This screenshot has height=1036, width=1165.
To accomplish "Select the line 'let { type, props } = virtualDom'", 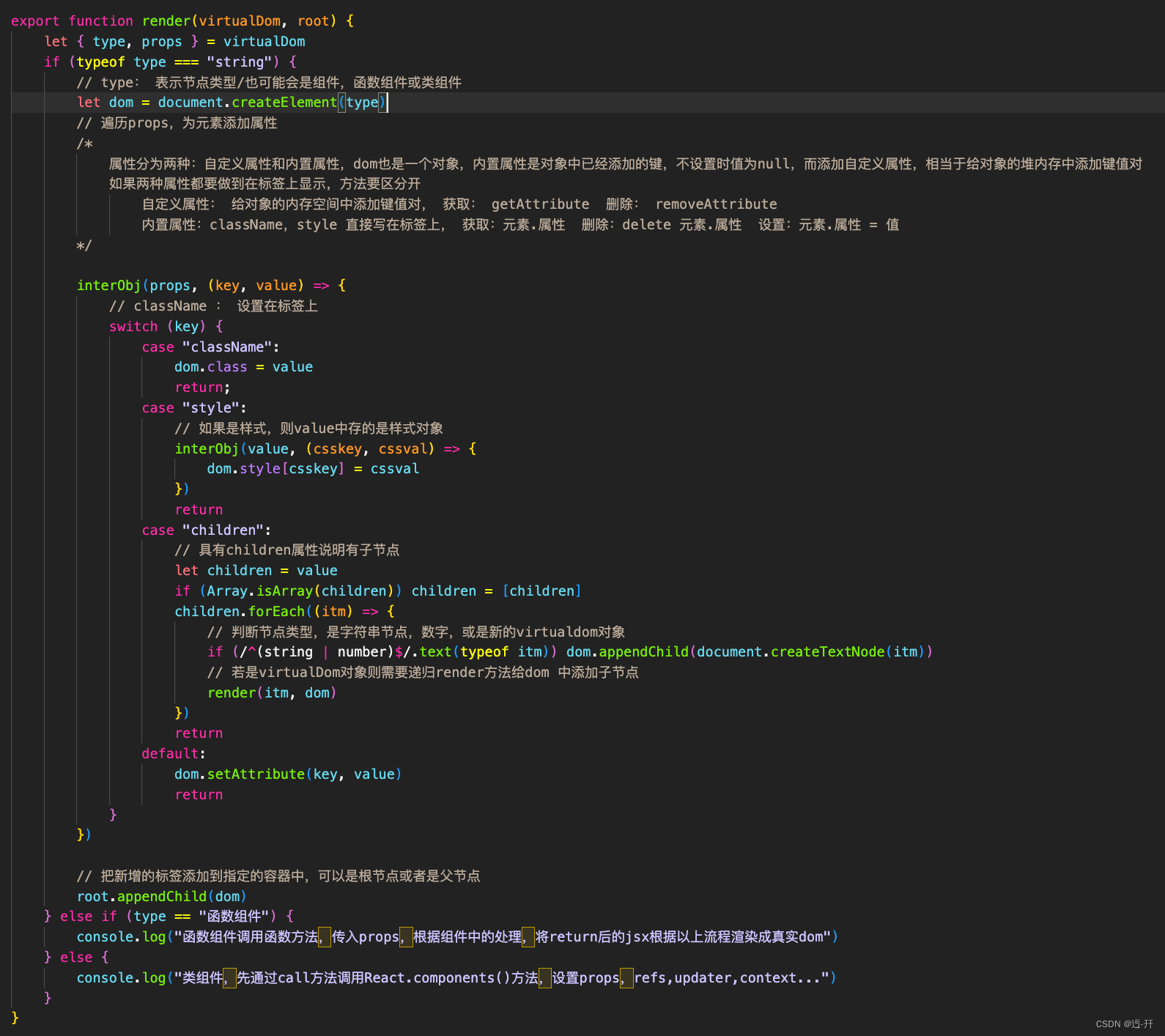I will [174, 42].
